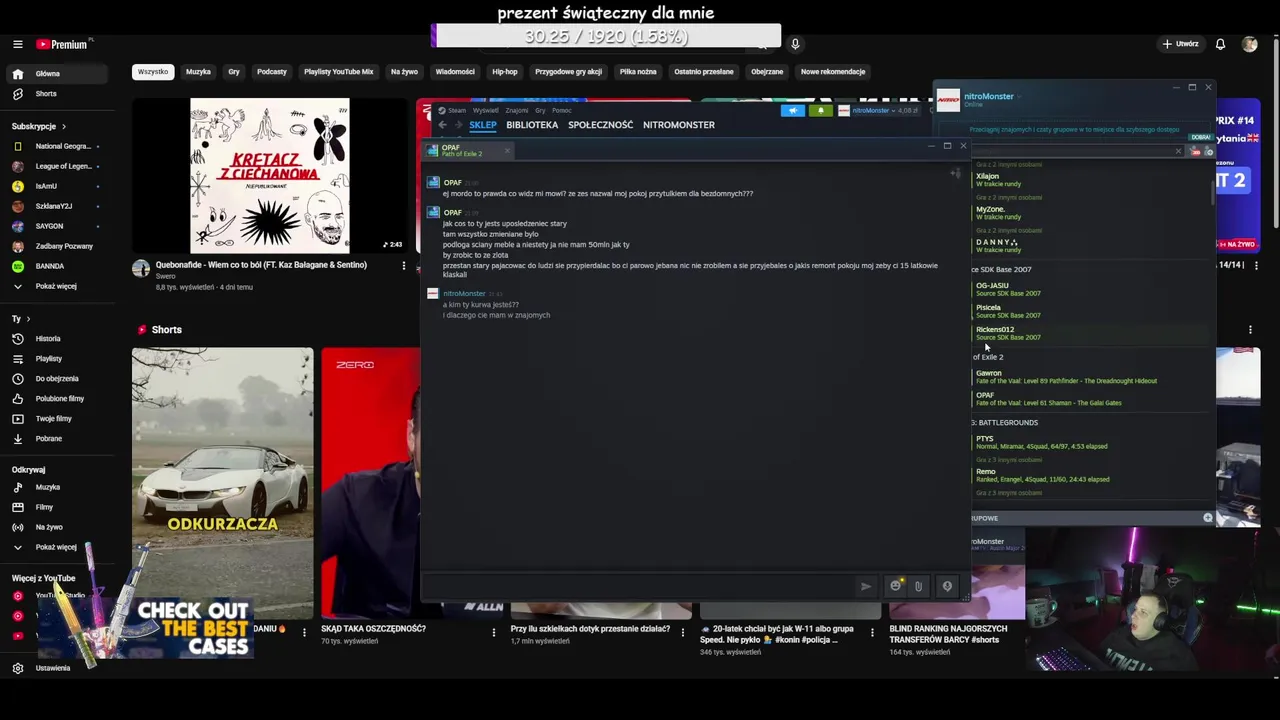The width and height of the screenshot is (1280, 720).
Task: Open the YouTube account avatar menu
Action: point(1249,44)
